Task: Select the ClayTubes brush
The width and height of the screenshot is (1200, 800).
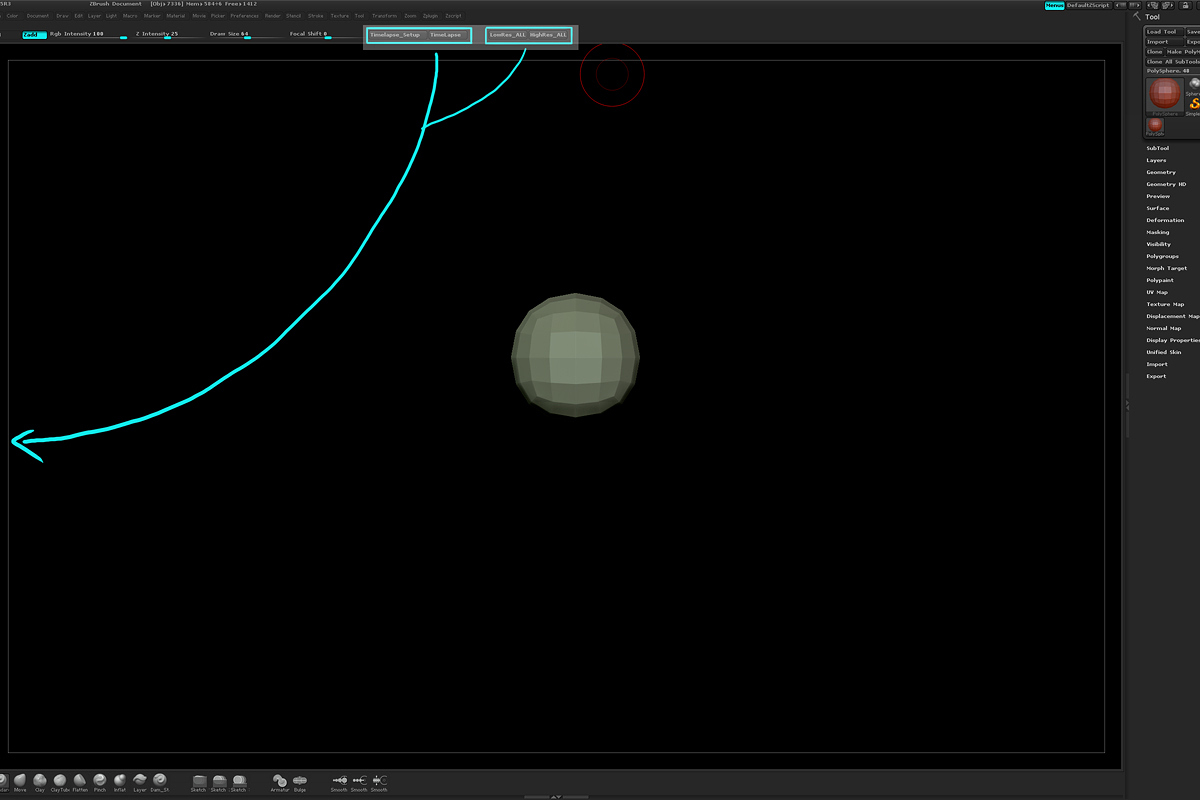Action: click(60, 781)
